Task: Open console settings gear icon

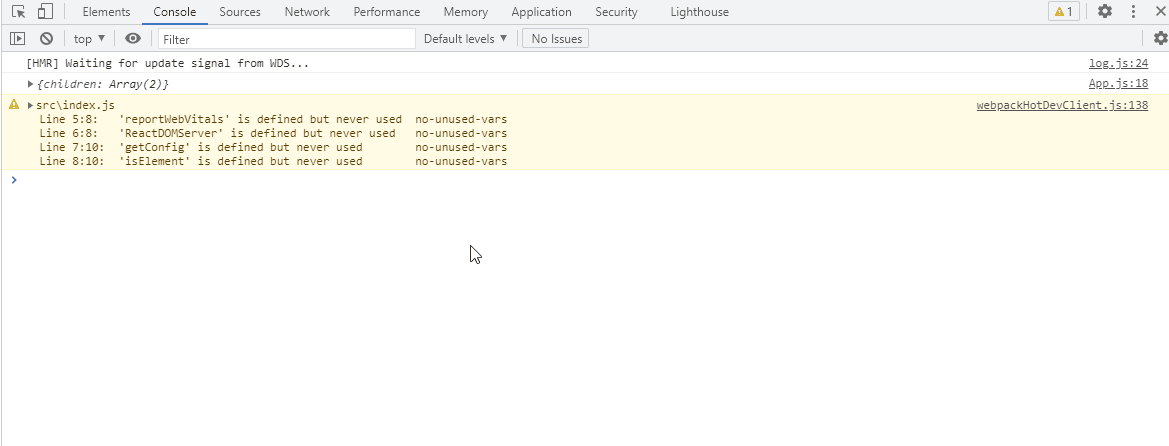Action: pos(1160,39)
